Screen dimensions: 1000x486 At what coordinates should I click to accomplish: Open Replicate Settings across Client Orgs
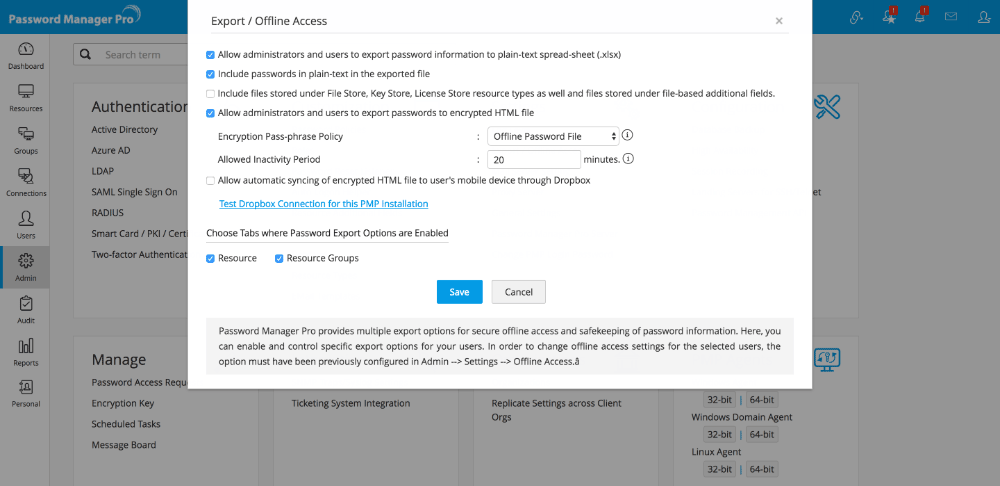pyautogui.click(x=556, y=410)
